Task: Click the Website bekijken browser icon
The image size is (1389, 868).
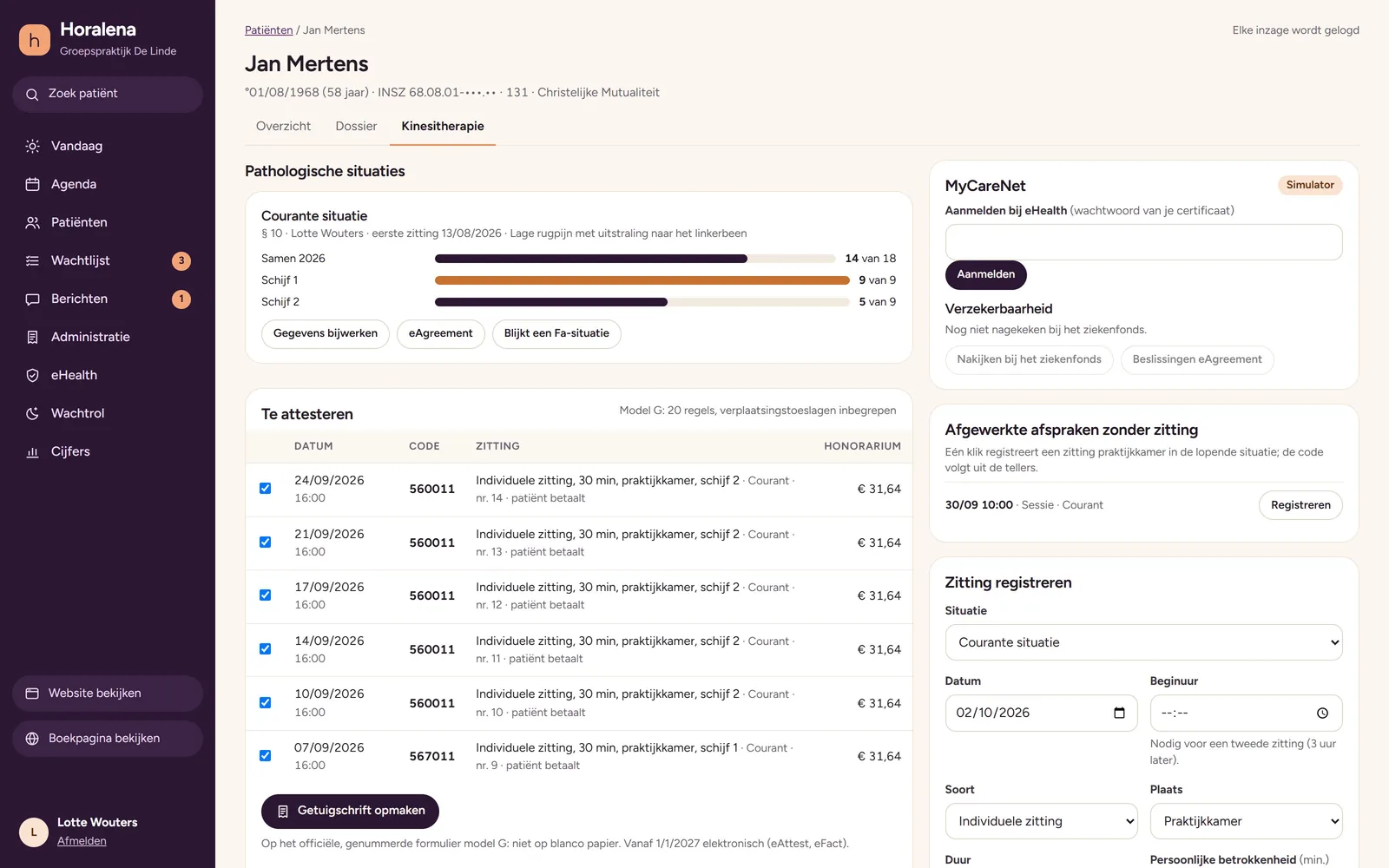Action: tap(32, 694)
